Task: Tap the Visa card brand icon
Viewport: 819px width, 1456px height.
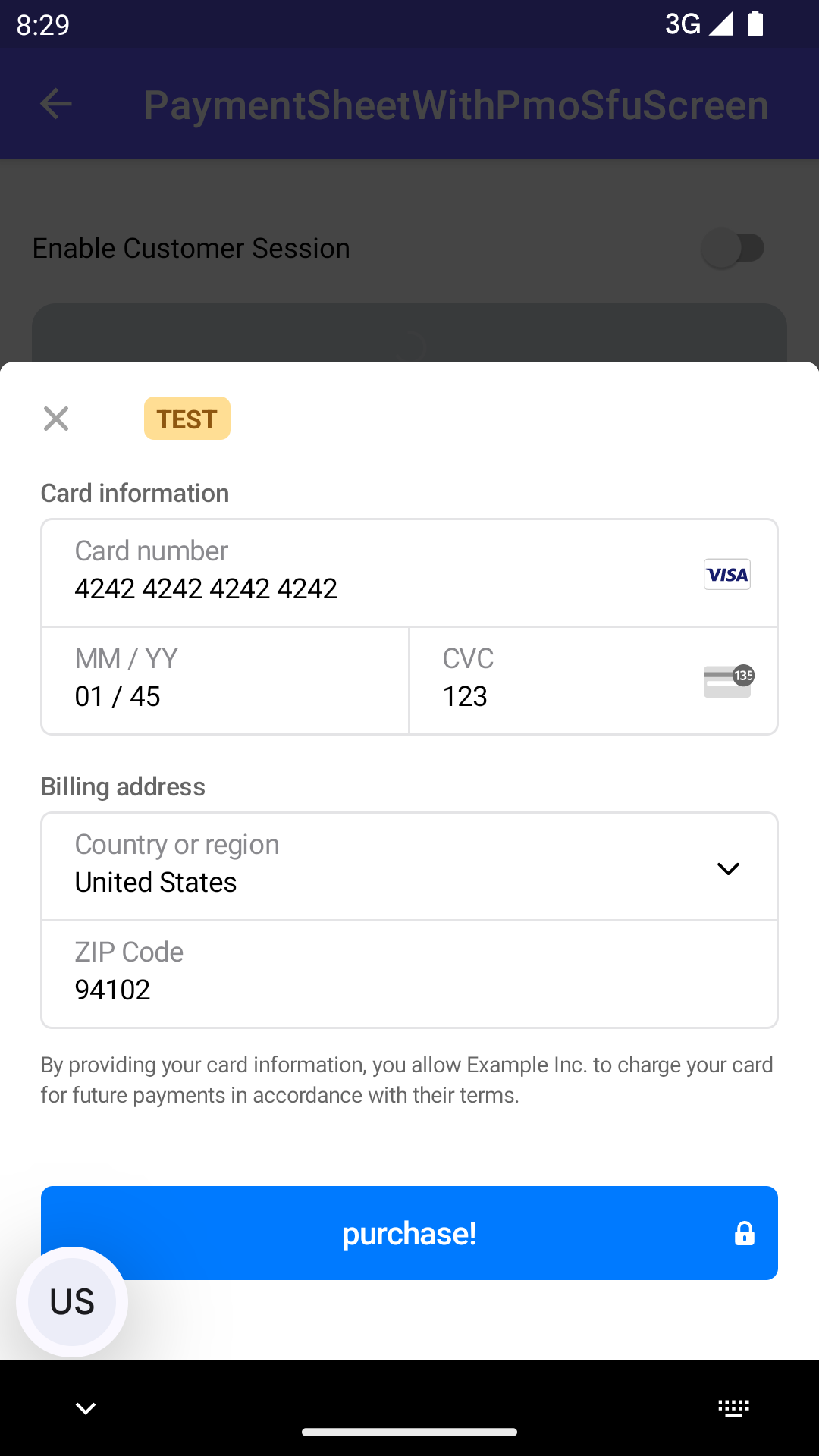Action: coord(726,575)
